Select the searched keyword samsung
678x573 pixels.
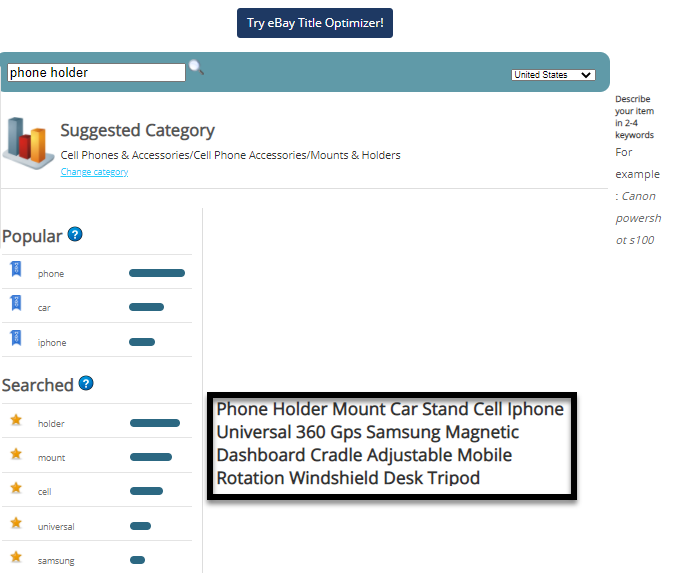click(x=56, y=561)
